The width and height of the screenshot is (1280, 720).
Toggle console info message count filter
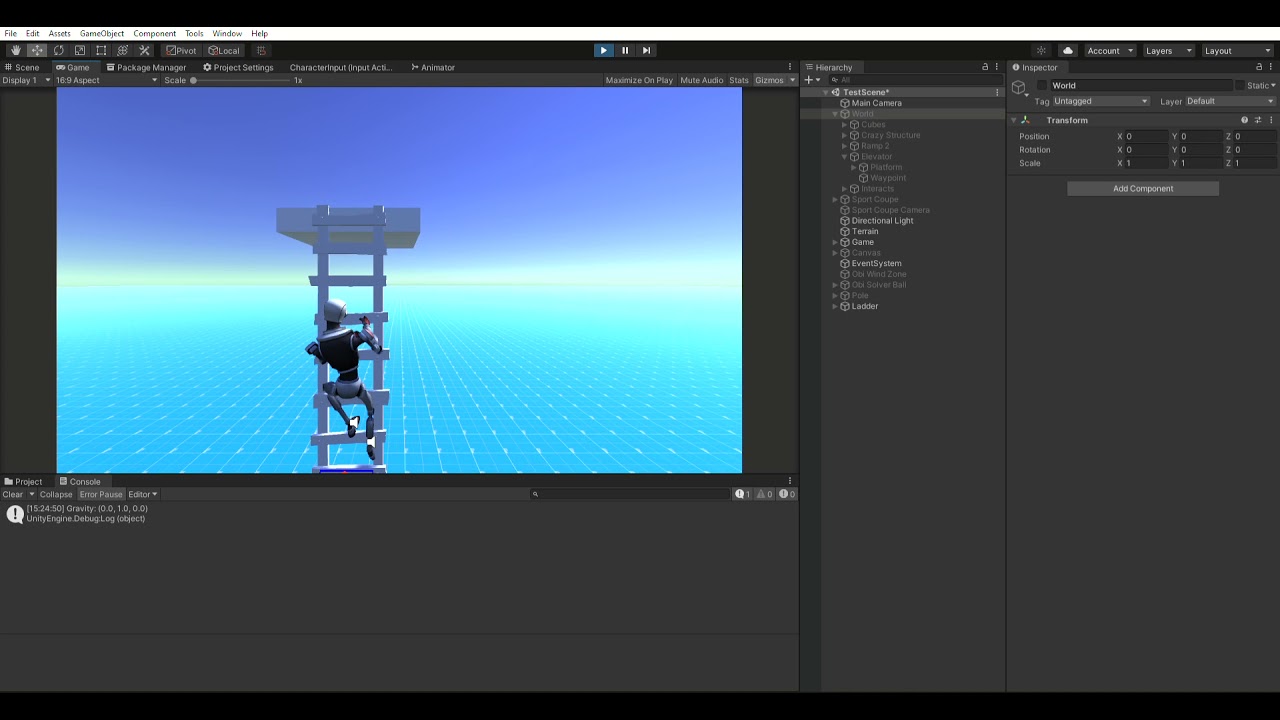click(x=744, y=494)
